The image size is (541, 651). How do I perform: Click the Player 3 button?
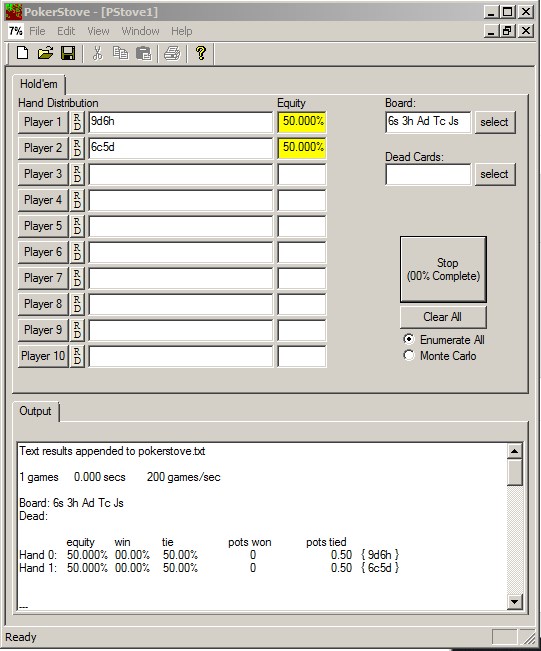(43, 174)
